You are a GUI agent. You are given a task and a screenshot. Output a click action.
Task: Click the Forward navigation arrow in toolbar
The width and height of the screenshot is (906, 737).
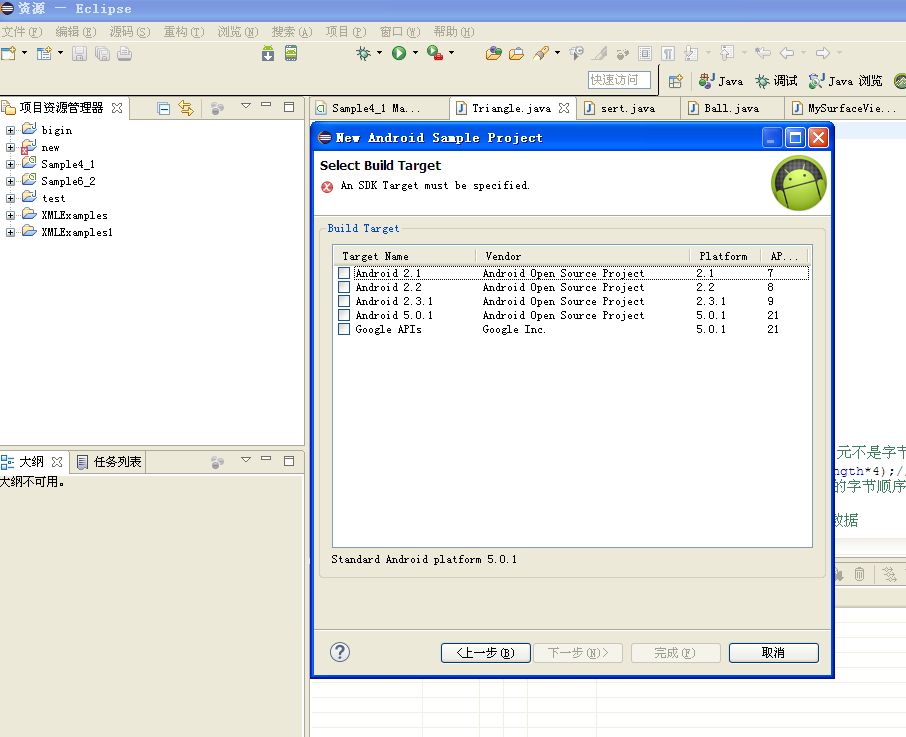(x=823, y=53)
